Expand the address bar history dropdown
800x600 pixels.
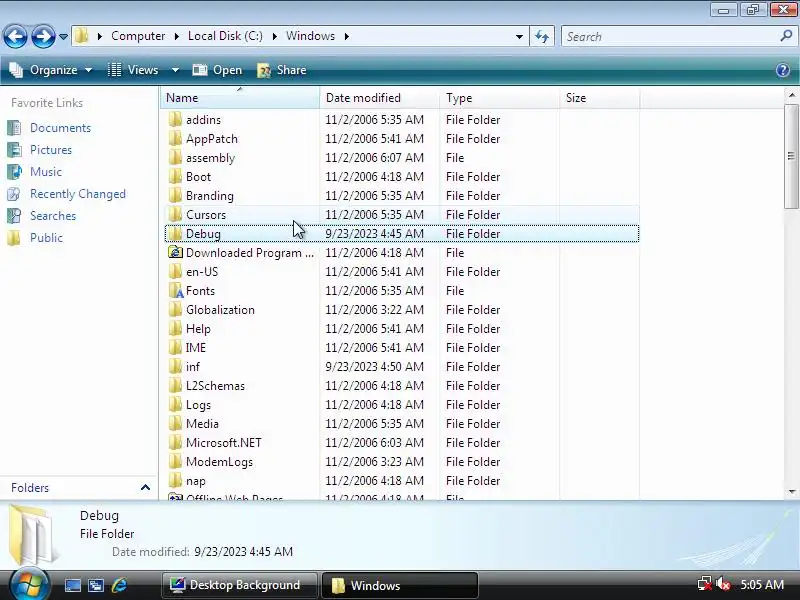pos(519,36)
